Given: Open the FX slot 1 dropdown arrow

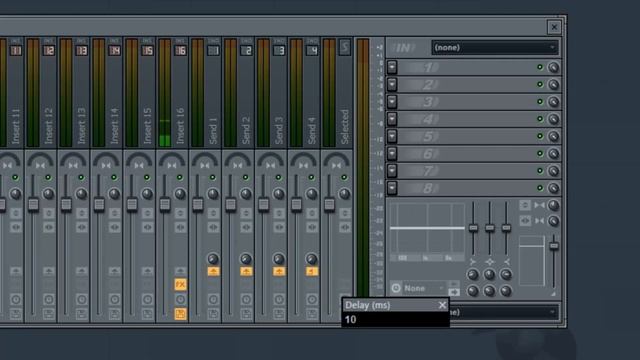Looking at the screenshot, I should pyautogui.click(x=392, y=67).
